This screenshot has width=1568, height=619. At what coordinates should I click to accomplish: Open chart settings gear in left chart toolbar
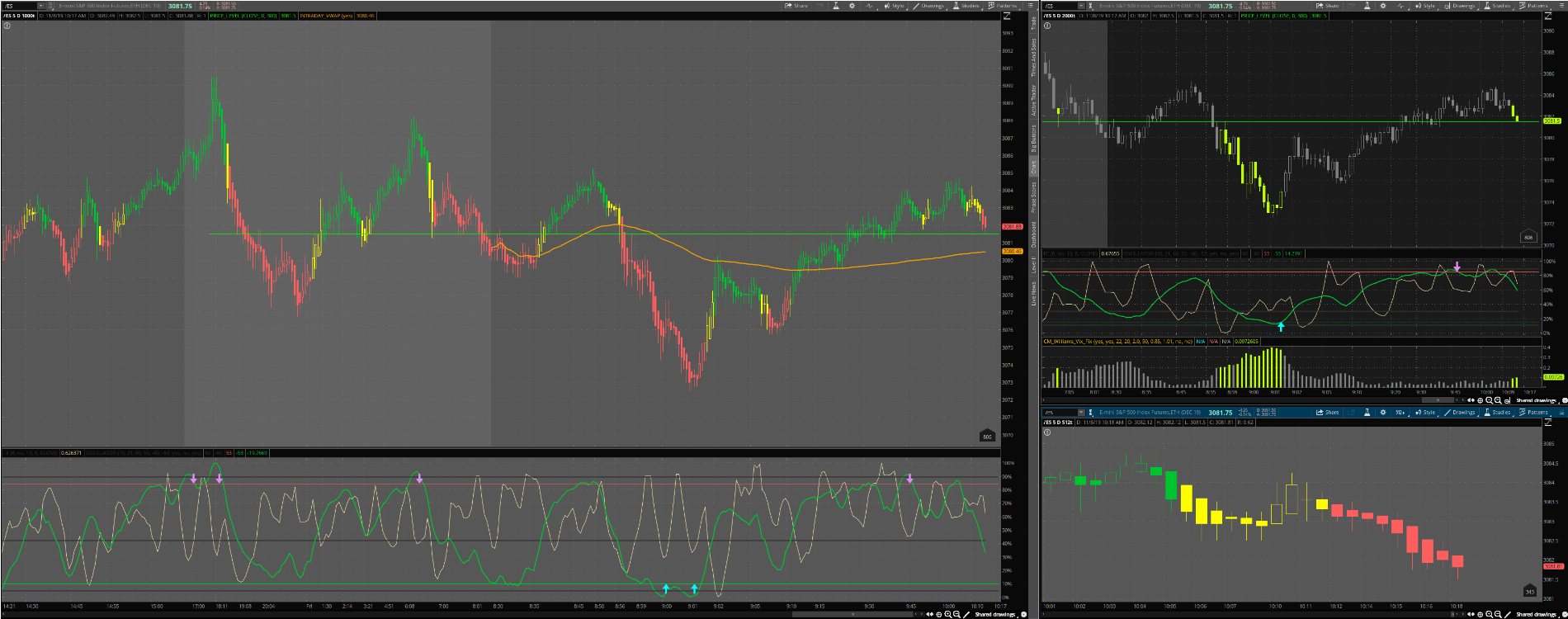tap(853, 6)
